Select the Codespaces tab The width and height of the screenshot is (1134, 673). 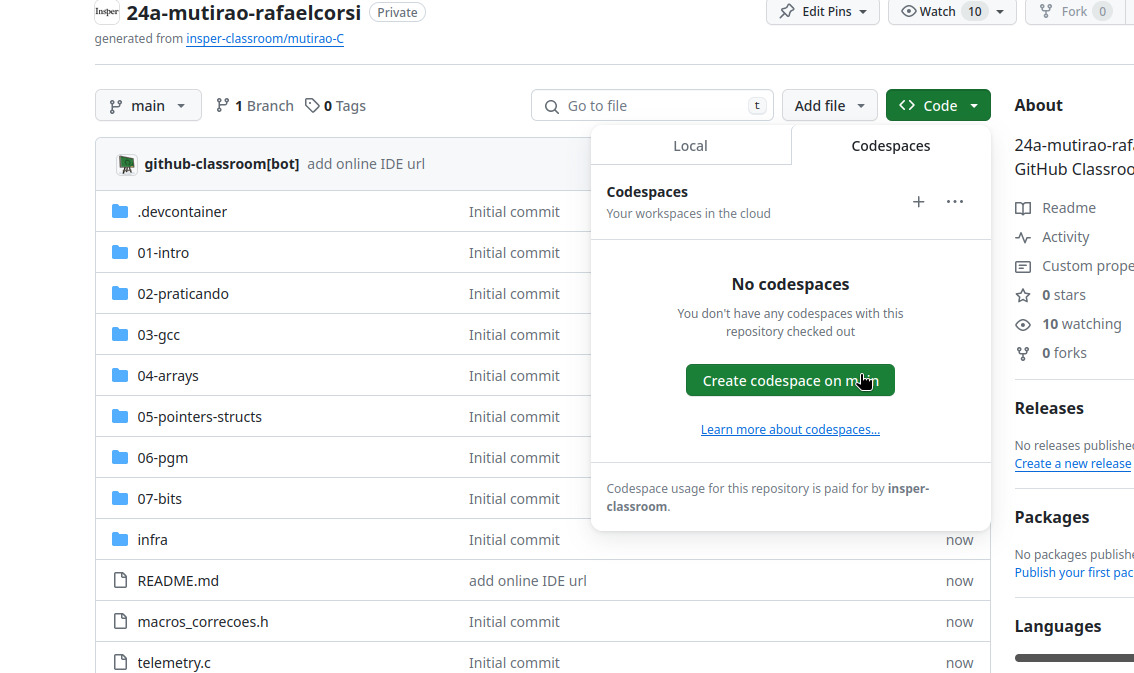[x=891, y=145]
